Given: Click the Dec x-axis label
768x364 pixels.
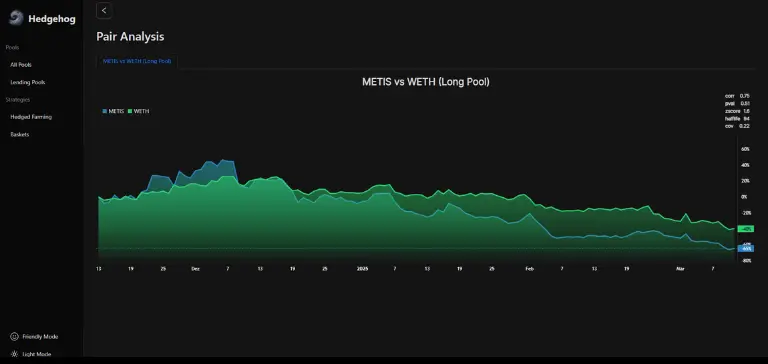Looking at the screenshot, I should click(195, 268).
